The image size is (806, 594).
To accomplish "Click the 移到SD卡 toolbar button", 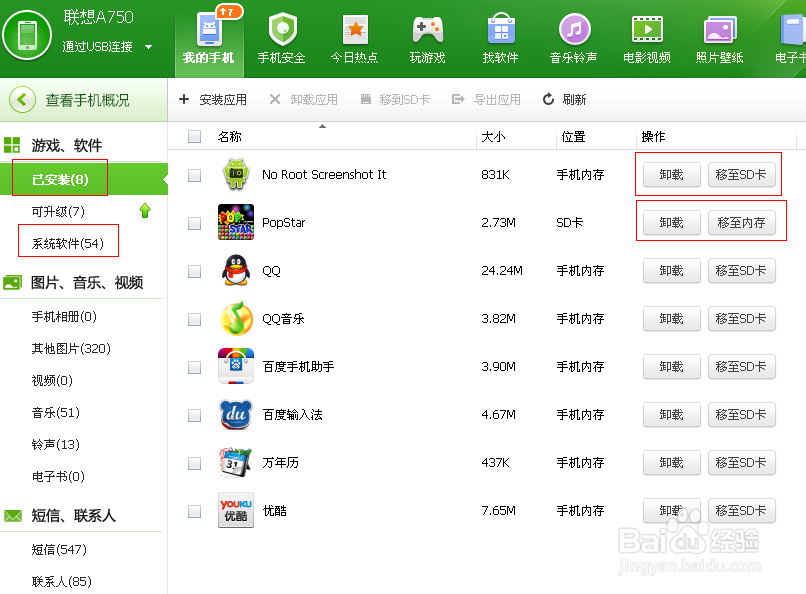I will 395,99.
